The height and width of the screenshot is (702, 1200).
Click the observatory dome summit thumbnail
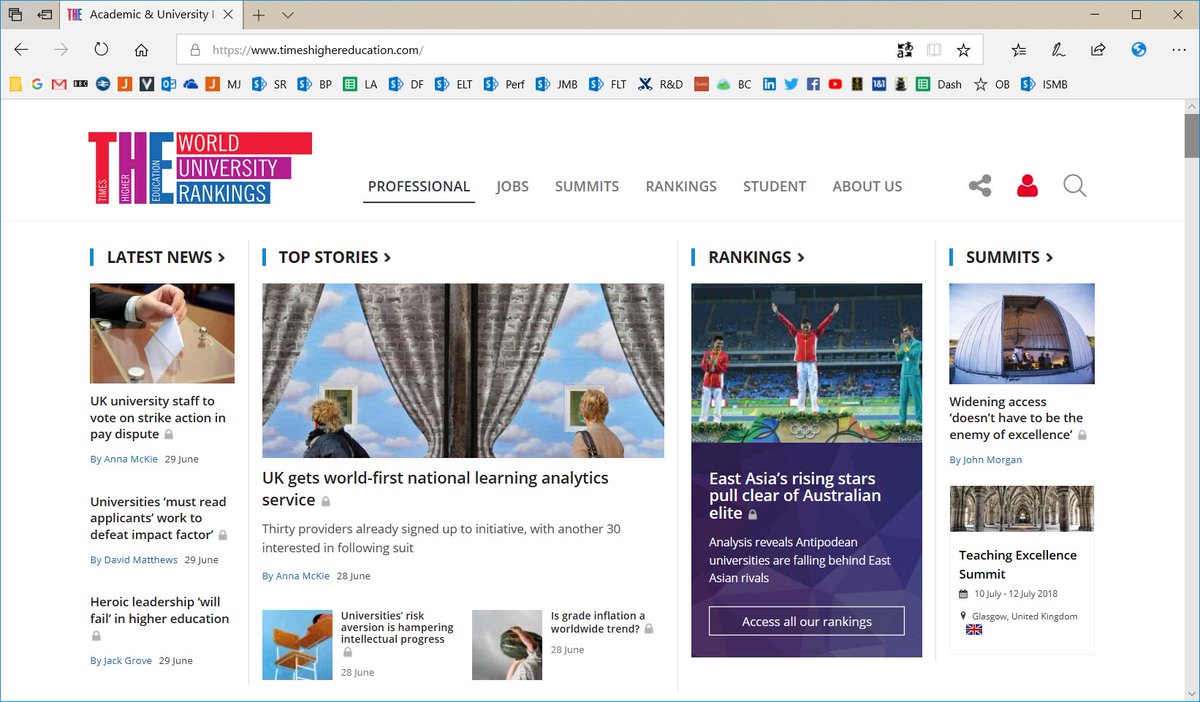[1021, 333]
